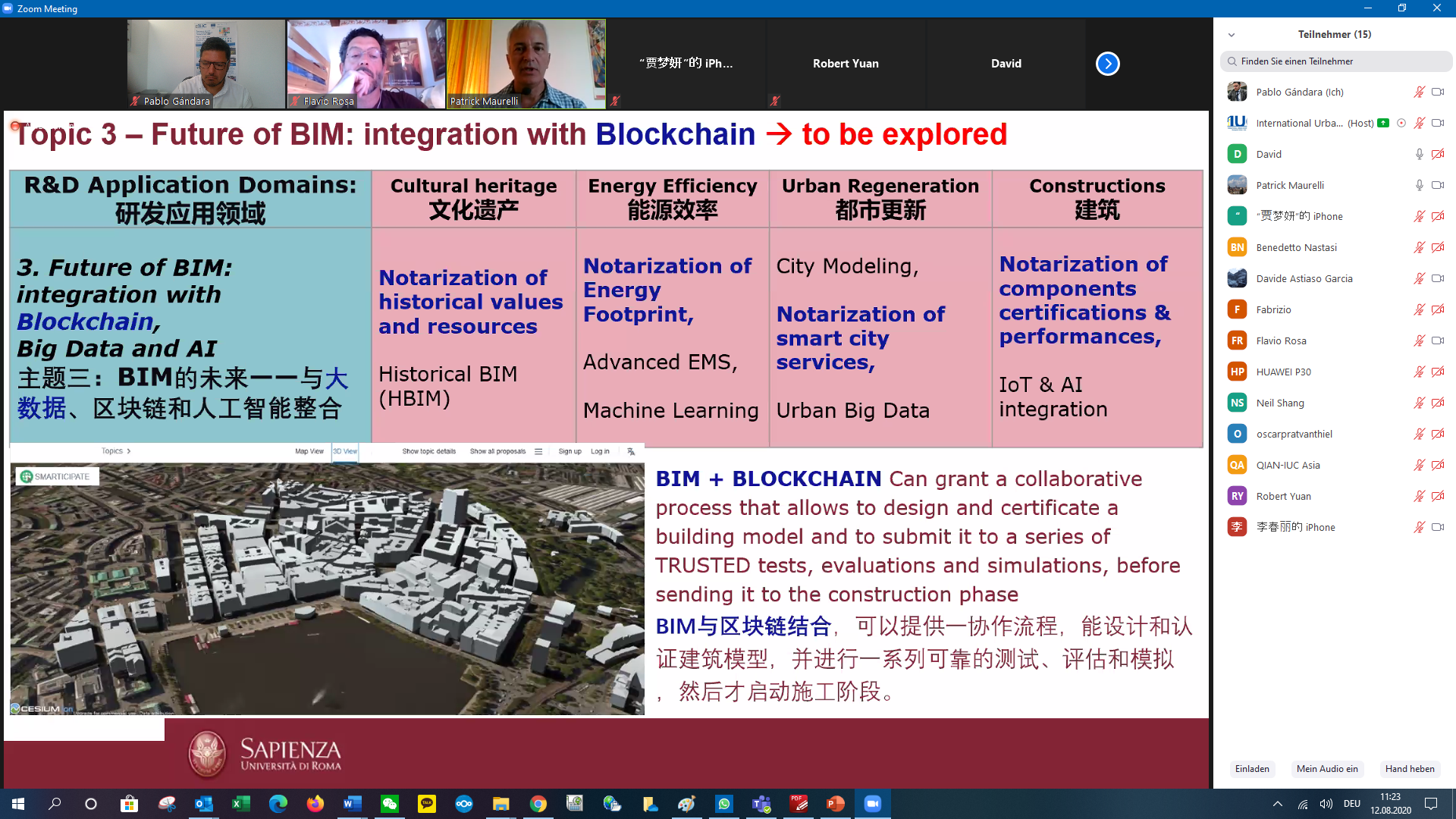Click the Hand heben button

[x=1409, y=769]
